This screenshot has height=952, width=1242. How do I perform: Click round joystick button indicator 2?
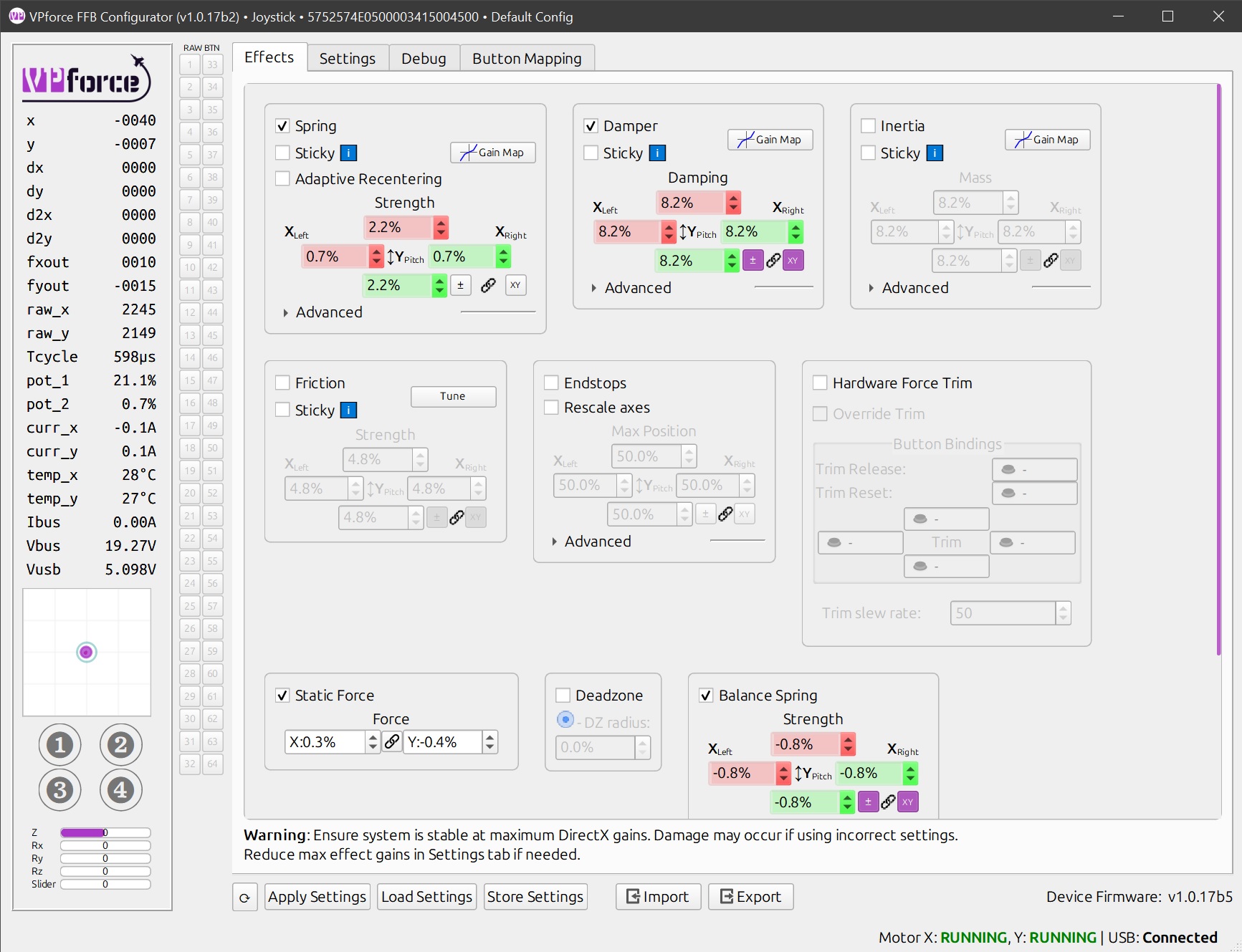click(x=120, y=745)
